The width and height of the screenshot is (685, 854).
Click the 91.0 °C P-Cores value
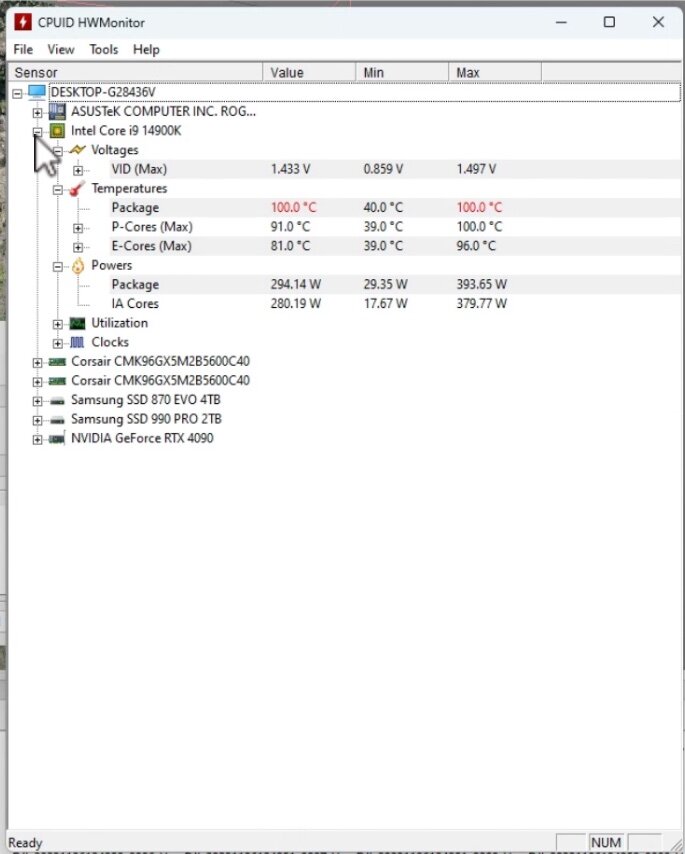point(290,227)
